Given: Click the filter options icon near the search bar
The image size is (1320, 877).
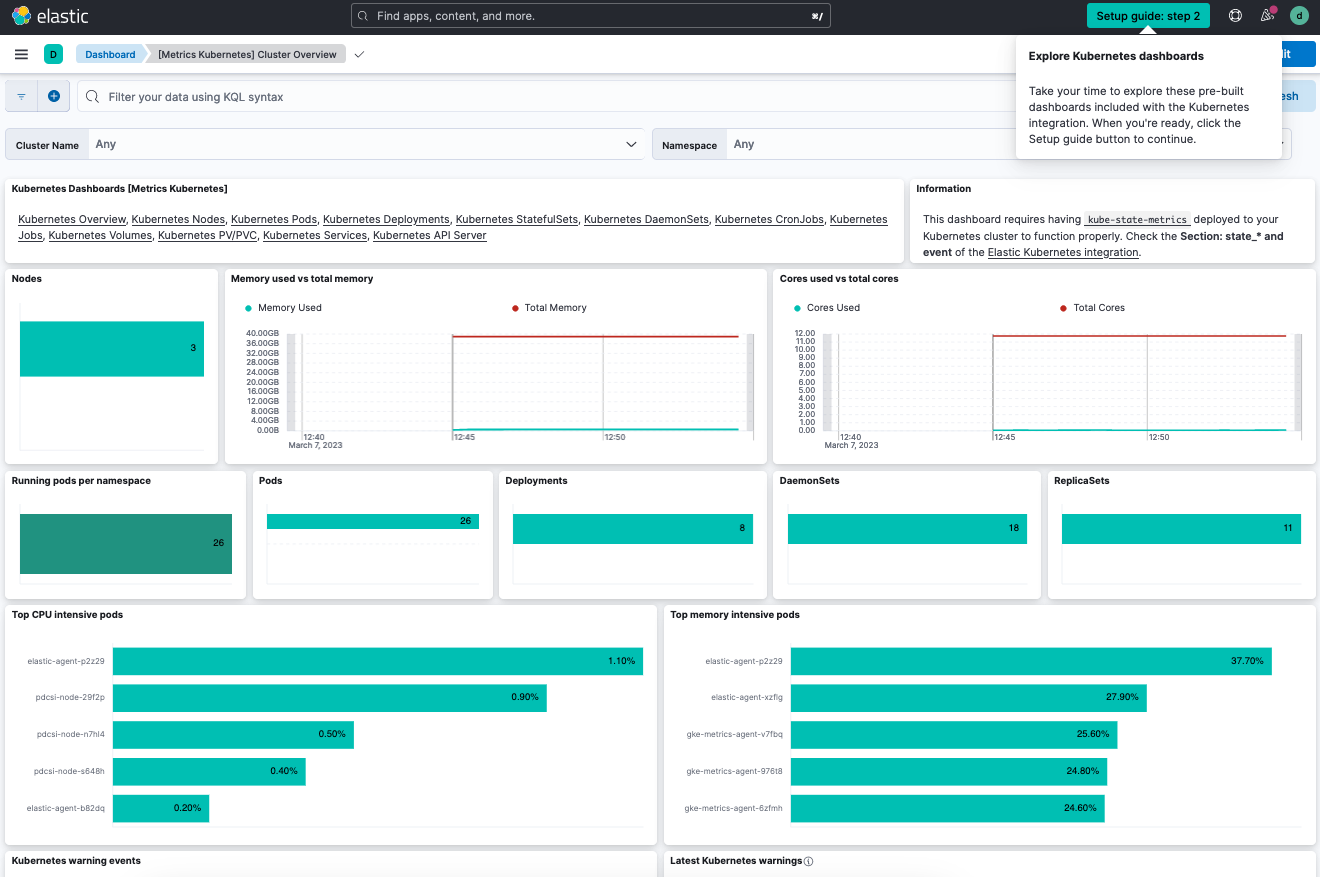Looking at the screenshot, I should (20, 95).
